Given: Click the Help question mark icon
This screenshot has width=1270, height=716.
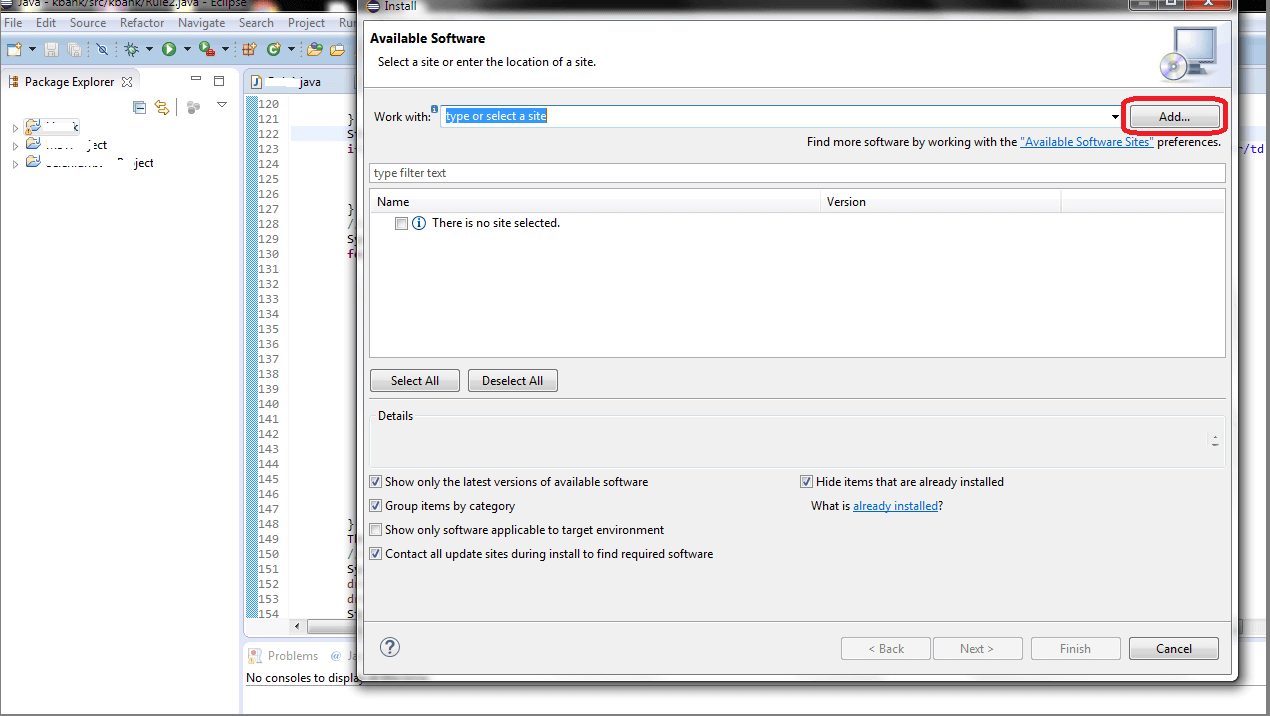Looking at the screenshot, I should click(x=390, y=647).
